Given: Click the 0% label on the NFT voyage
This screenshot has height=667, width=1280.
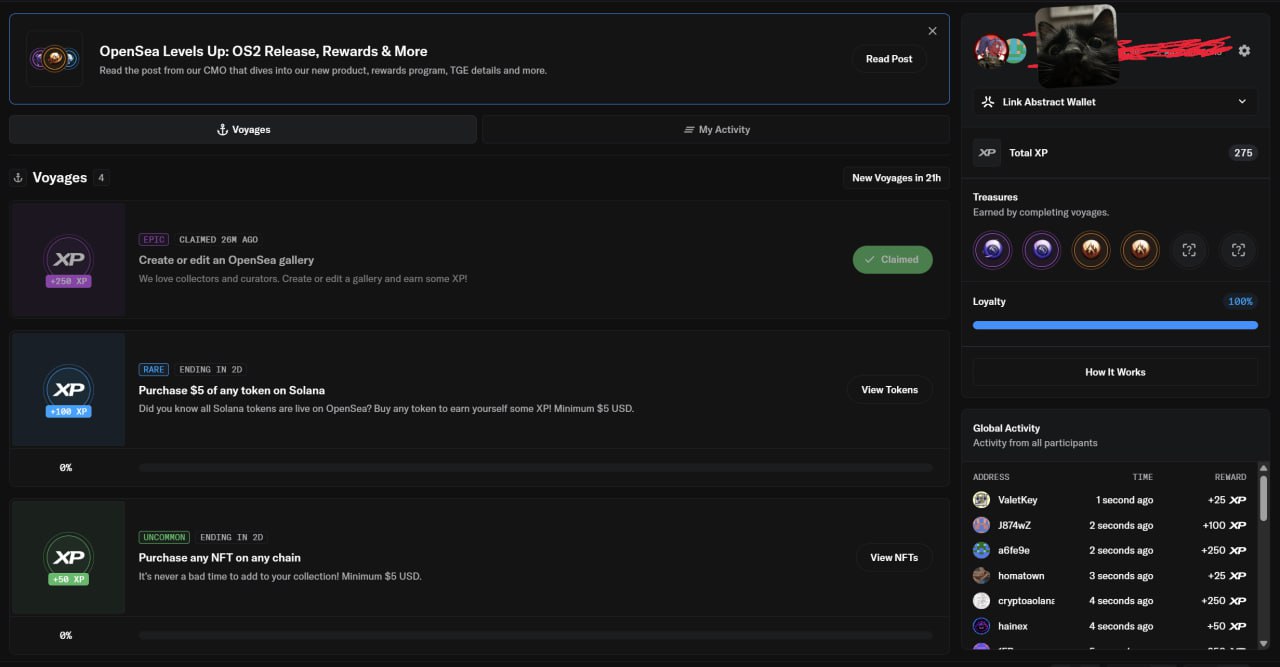Looking at the screenshot, I should [66, 635].
